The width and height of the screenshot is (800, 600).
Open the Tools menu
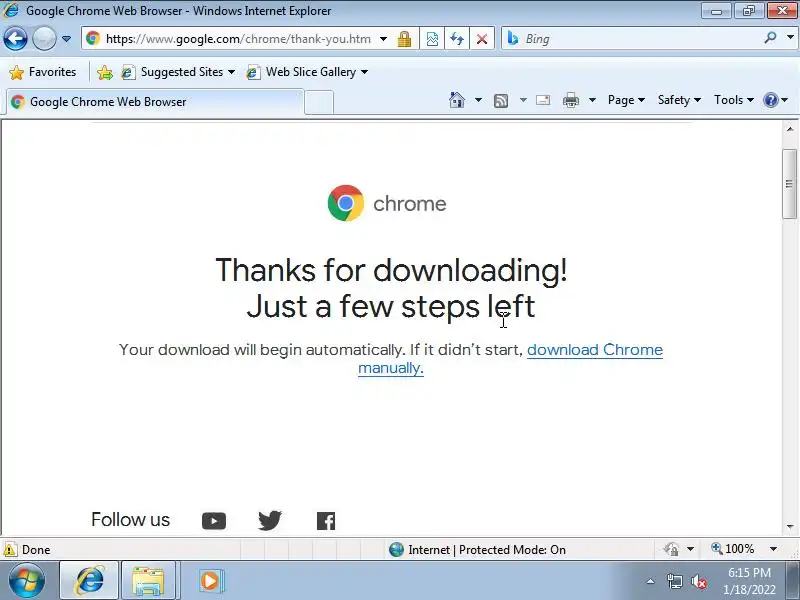pyautogui.click(x=734, y=100)
